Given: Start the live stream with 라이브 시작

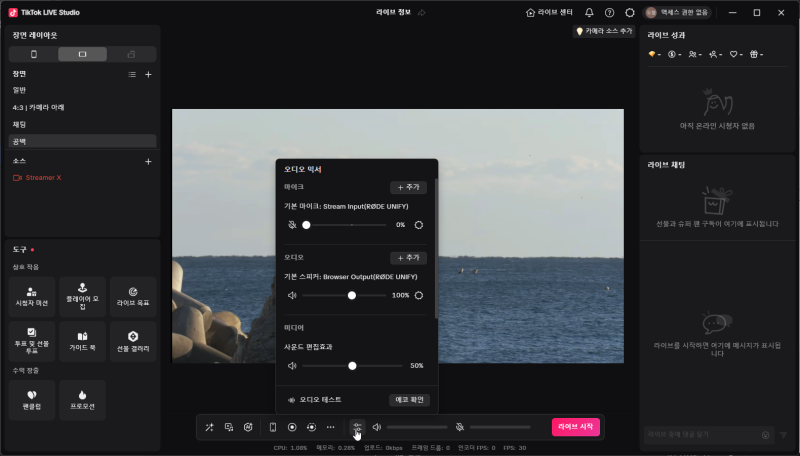Looking at the screenshot, I should click(x=576, y=427).
